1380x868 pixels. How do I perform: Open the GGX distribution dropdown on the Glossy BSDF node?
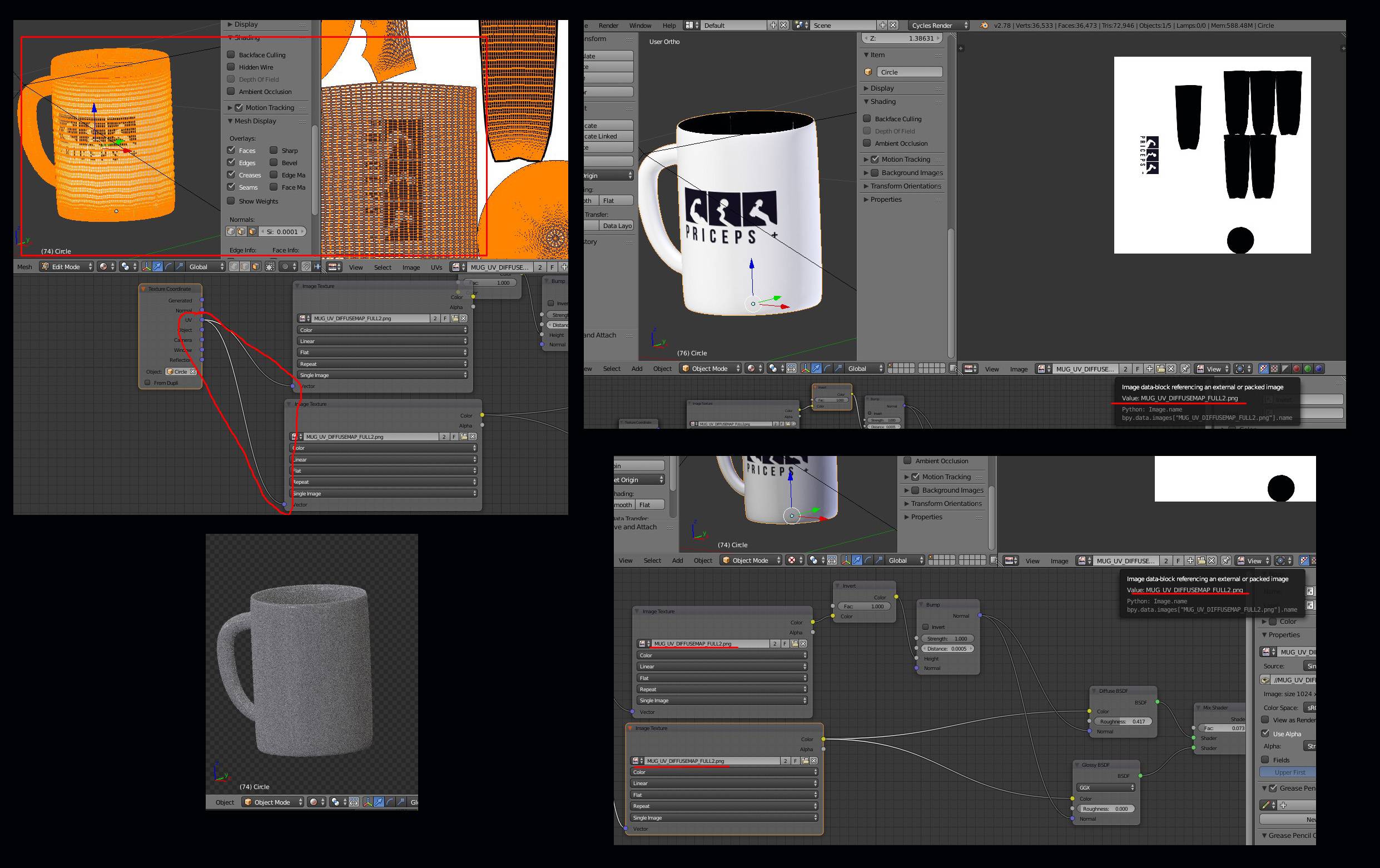coord(1105,787)
